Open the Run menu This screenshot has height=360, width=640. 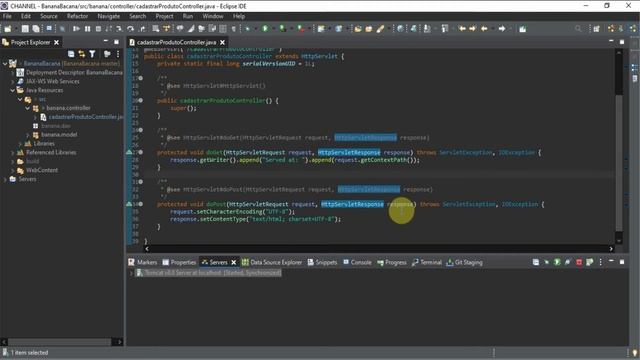(188, 16)
